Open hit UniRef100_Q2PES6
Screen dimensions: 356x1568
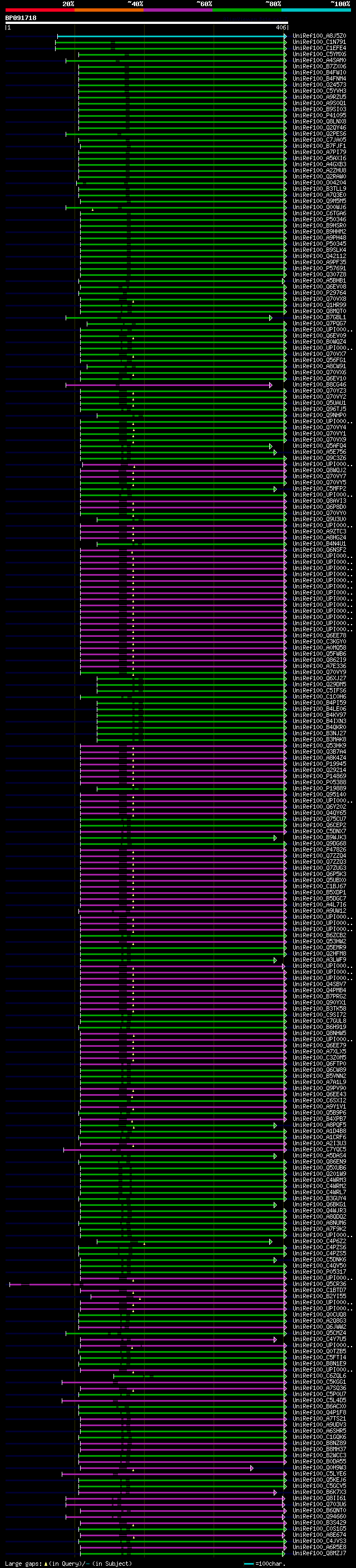tap(319, 134)
